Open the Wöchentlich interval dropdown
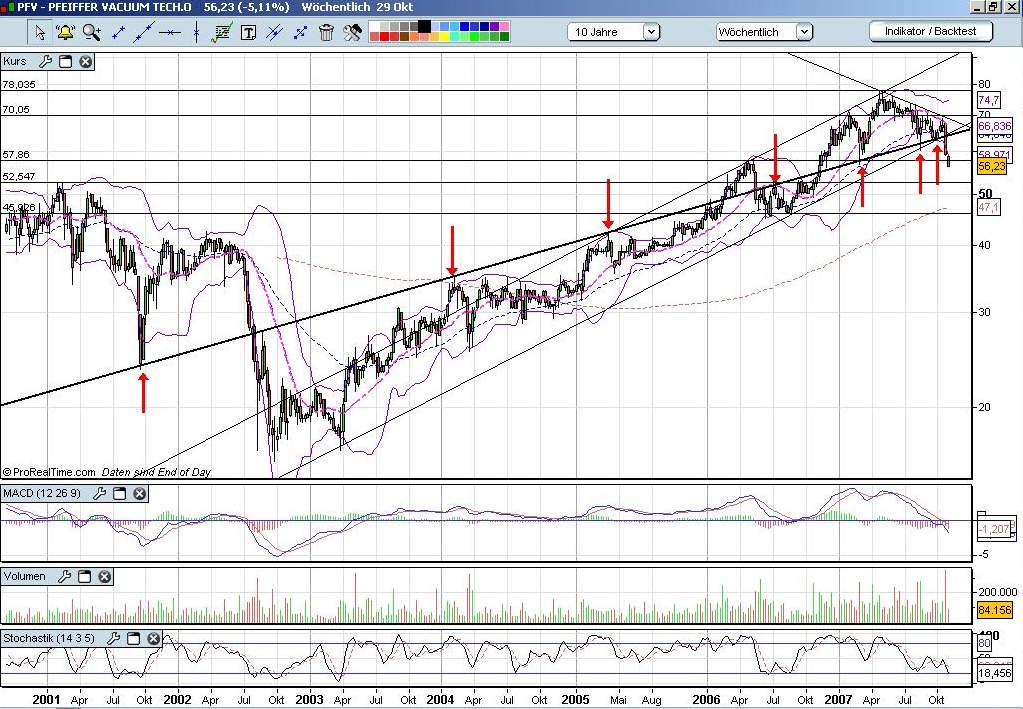 (x=764, y=31)
